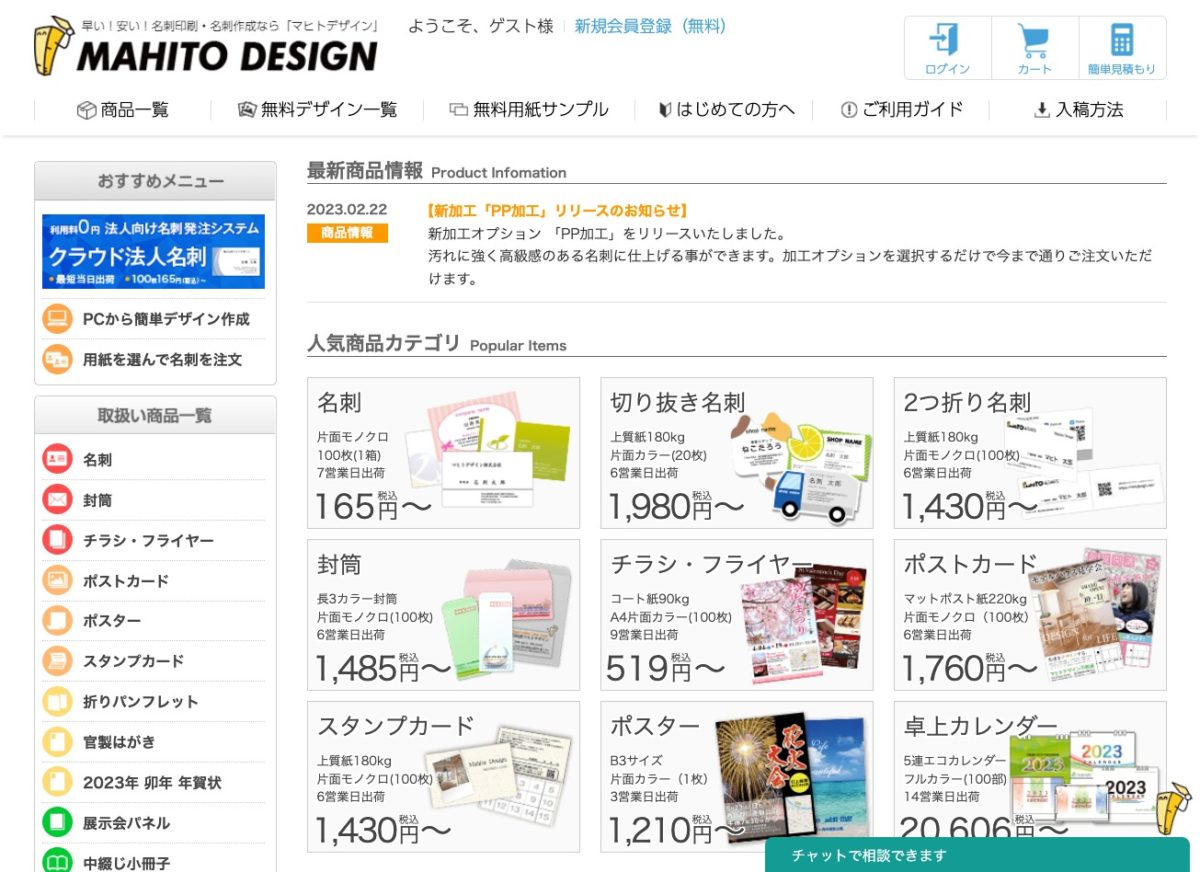Image resolution: width=1200 pixels, height=872 pixels.
Task: Click the orange ポストカード sidebar icon
Action: pyautogui.click(x=57, y=580)
